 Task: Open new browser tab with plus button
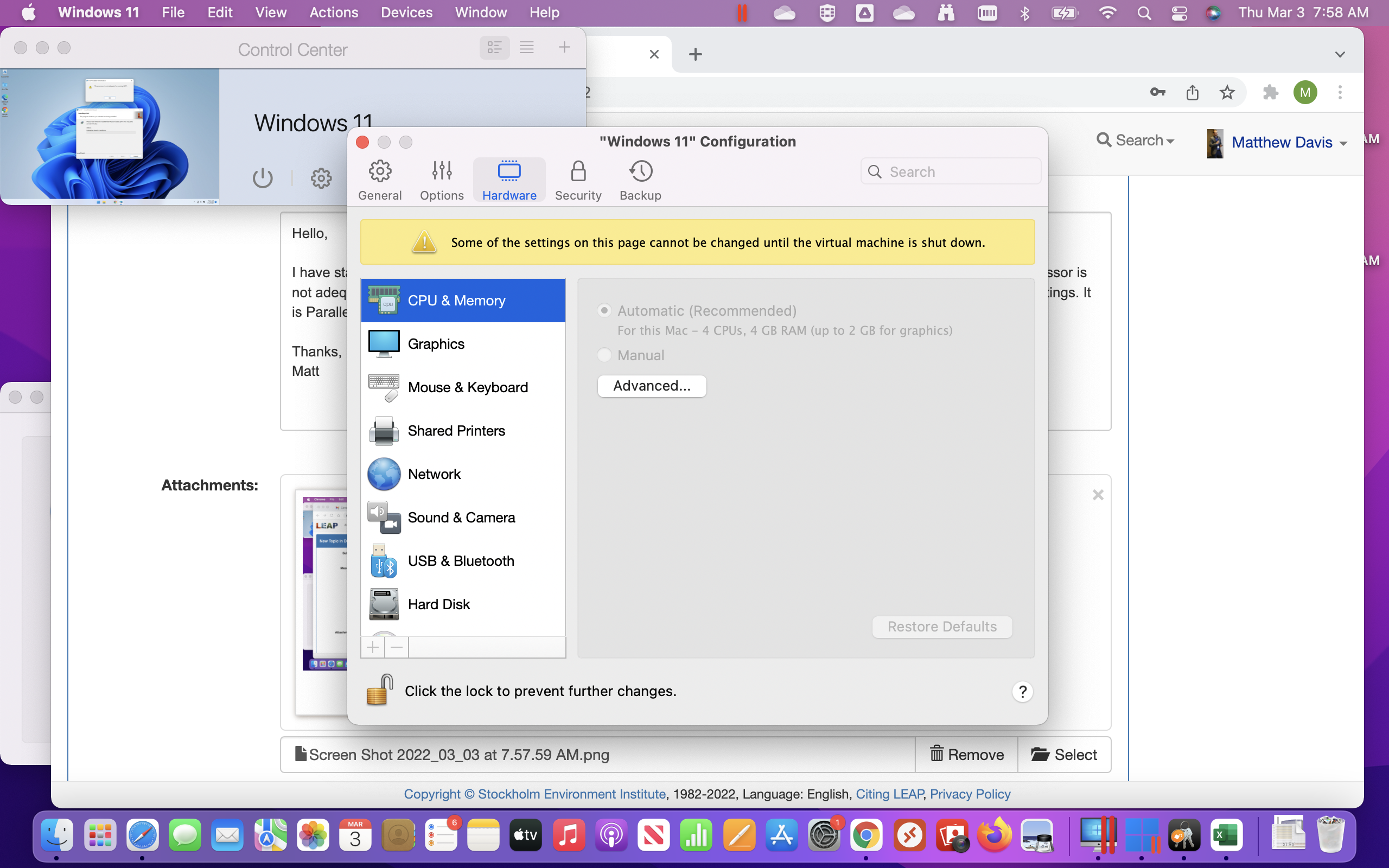[695, 54]
